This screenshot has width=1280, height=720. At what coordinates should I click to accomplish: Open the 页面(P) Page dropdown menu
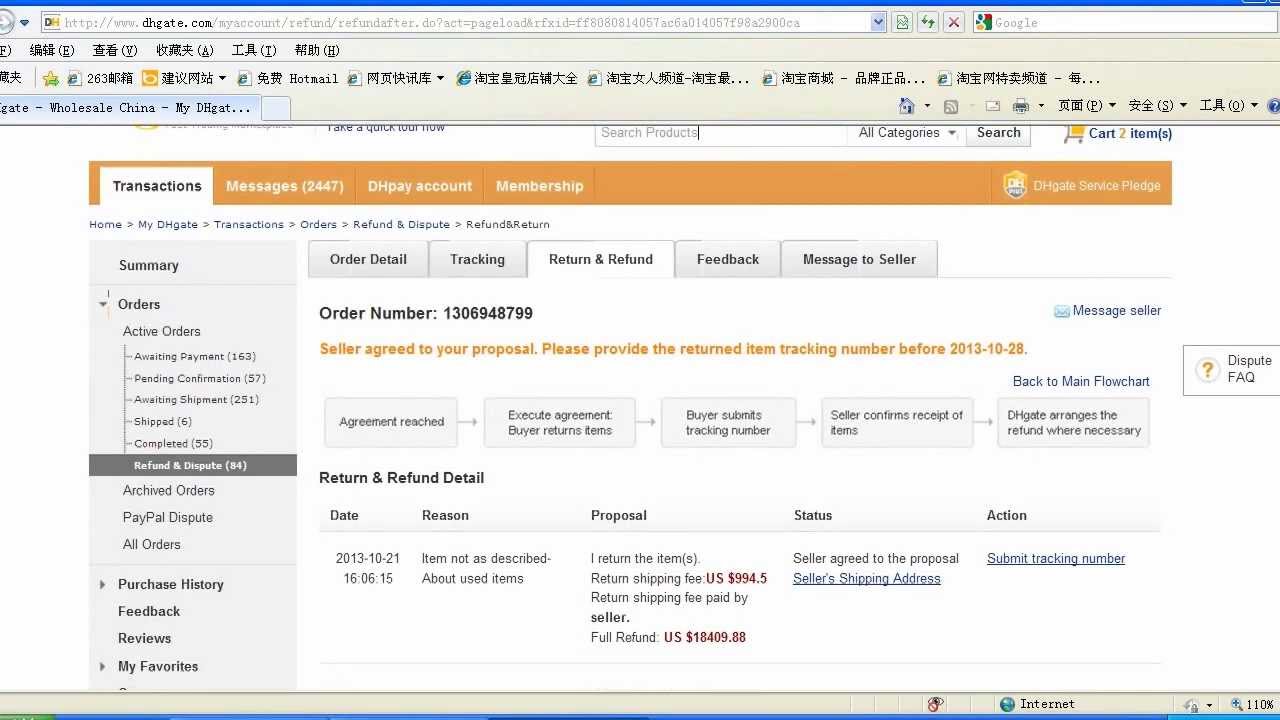click(x=1085, y=106)
